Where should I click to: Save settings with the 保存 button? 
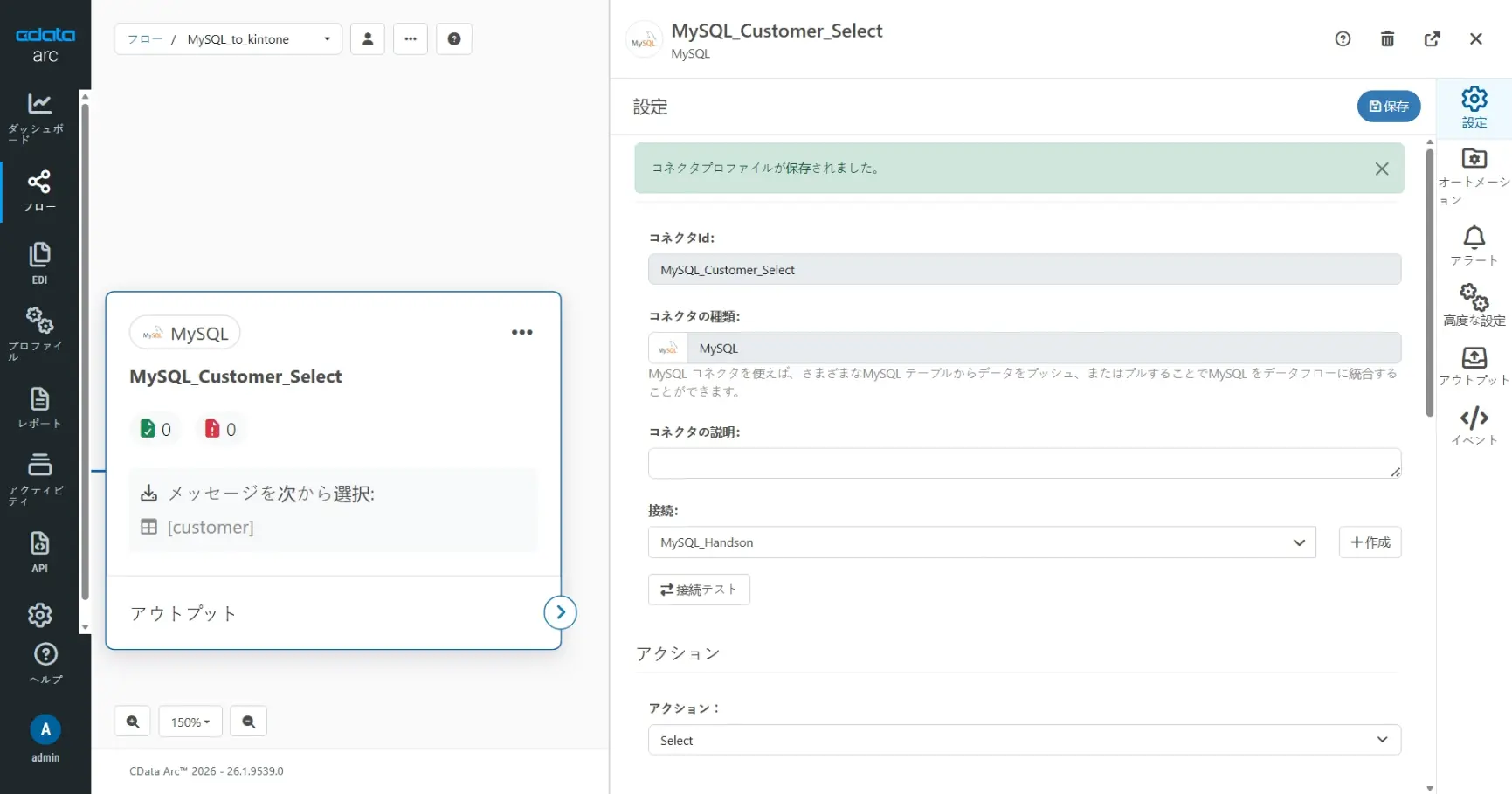(1388, 106)
